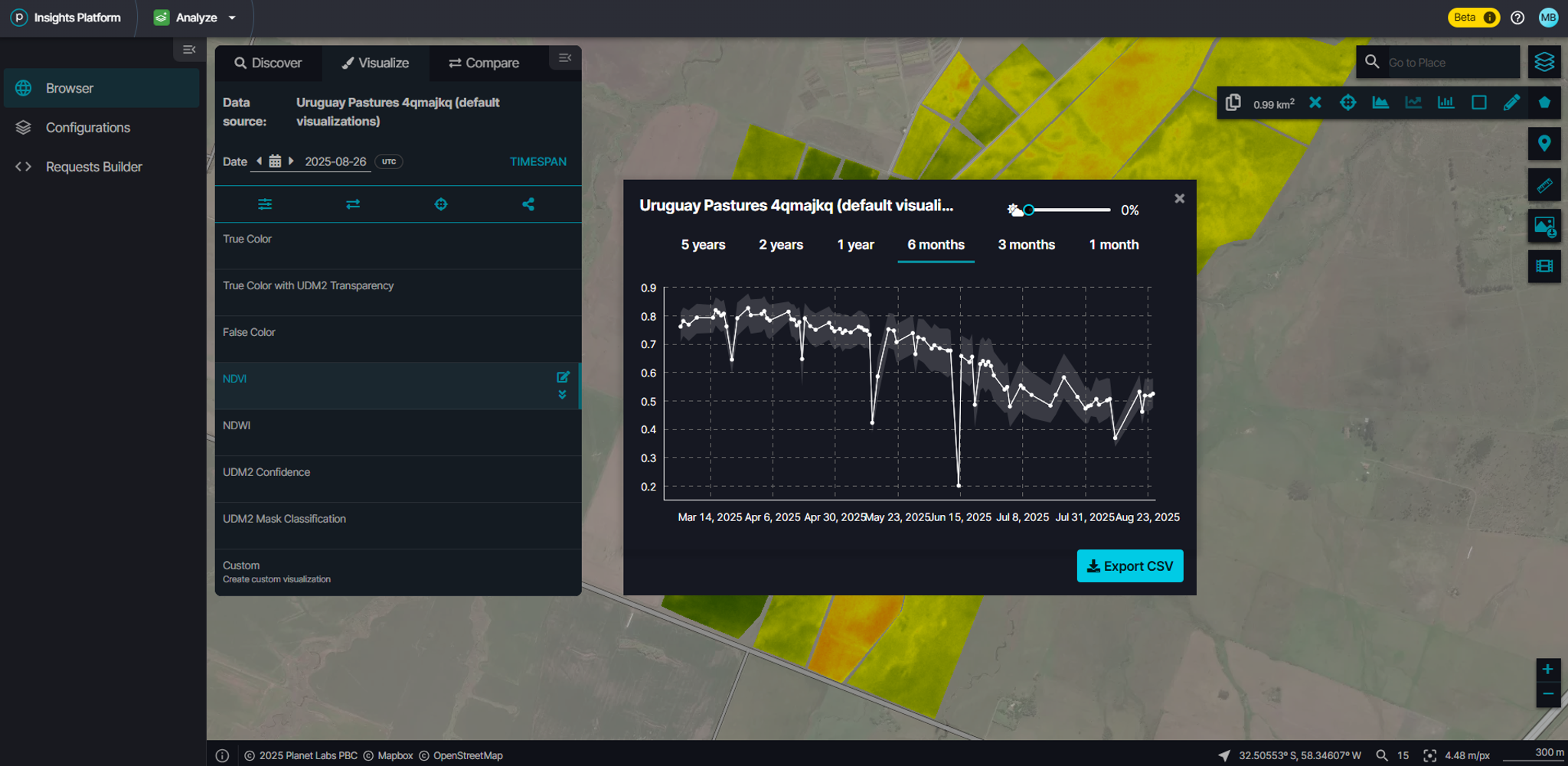1568x766 pixels.
Task: Open the effects sliders icon in panel
Action: point(265,204)
